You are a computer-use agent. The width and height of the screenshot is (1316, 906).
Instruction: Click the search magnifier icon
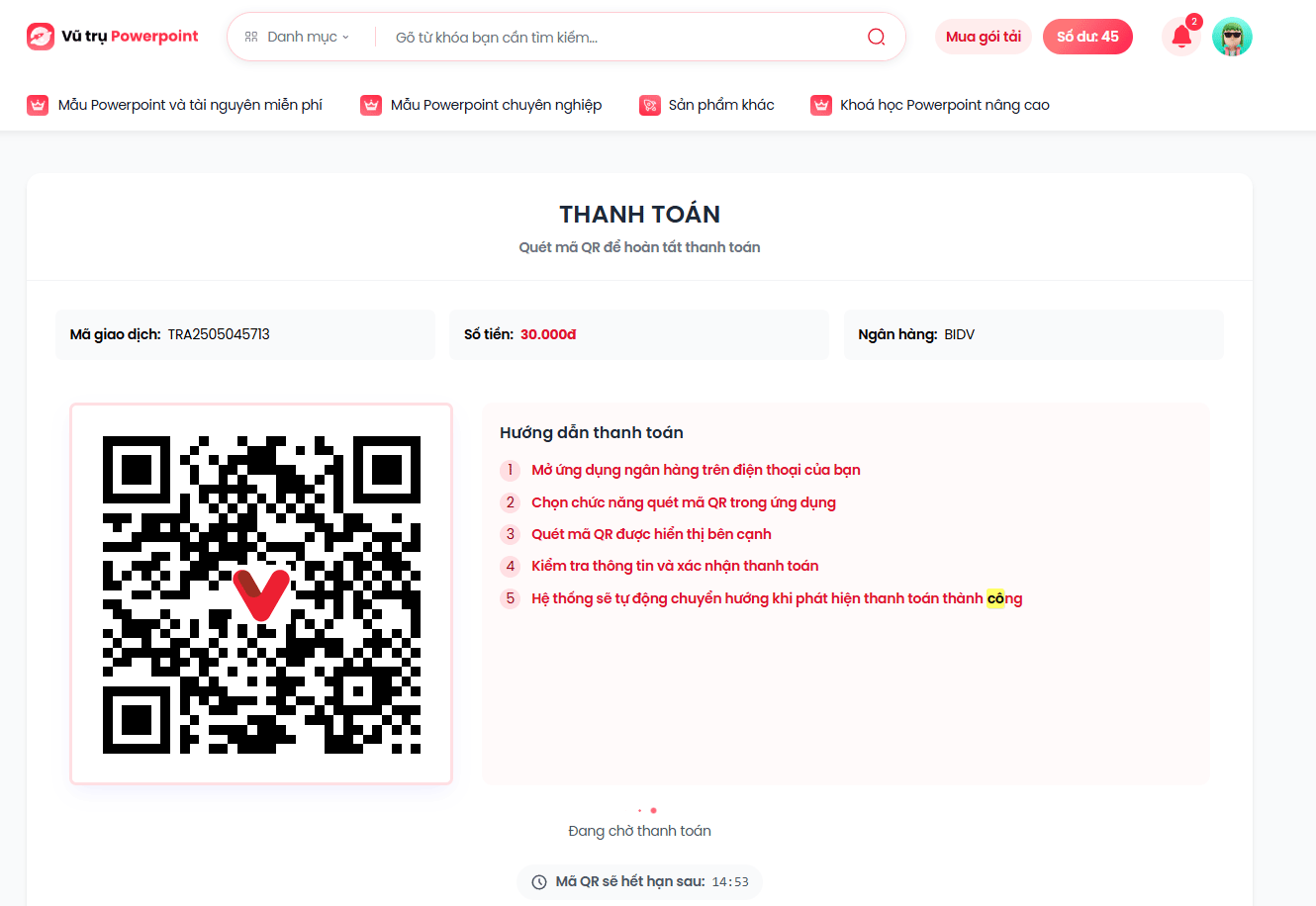[877, 37]
